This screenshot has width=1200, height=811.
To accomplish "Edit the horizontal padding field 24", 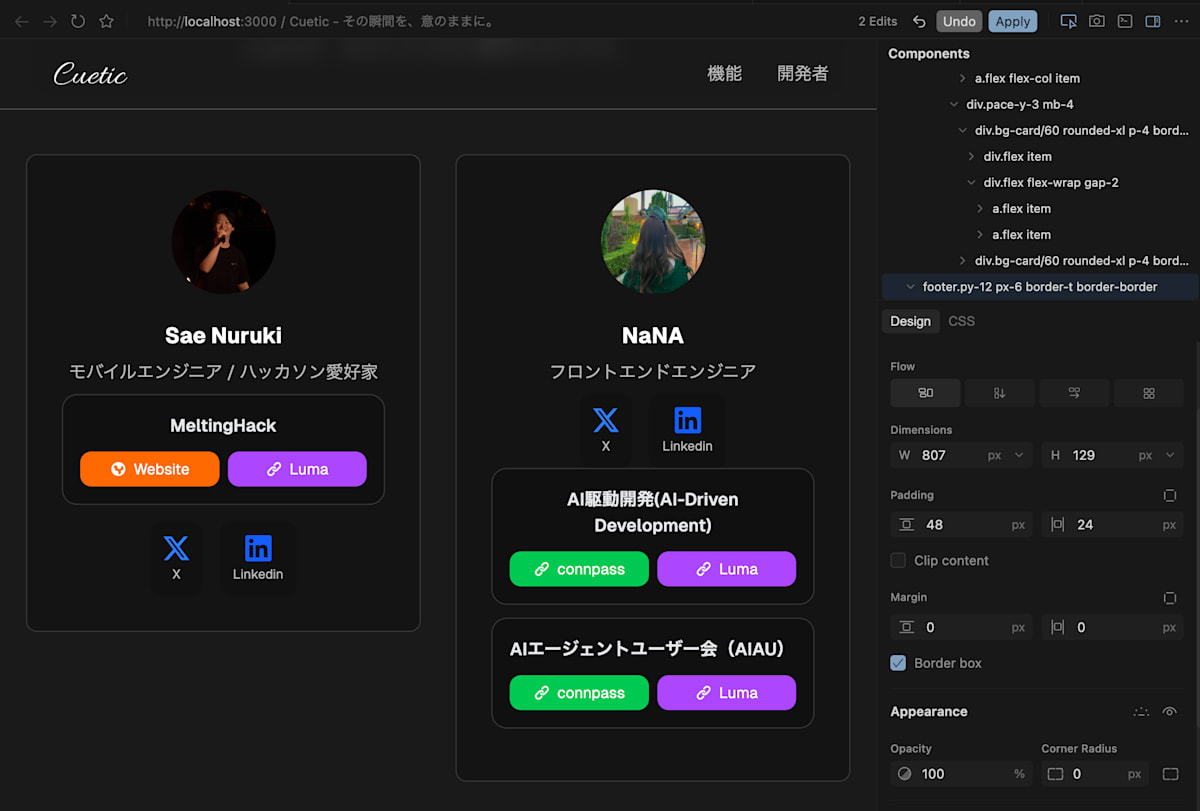I will (1112, 524).
